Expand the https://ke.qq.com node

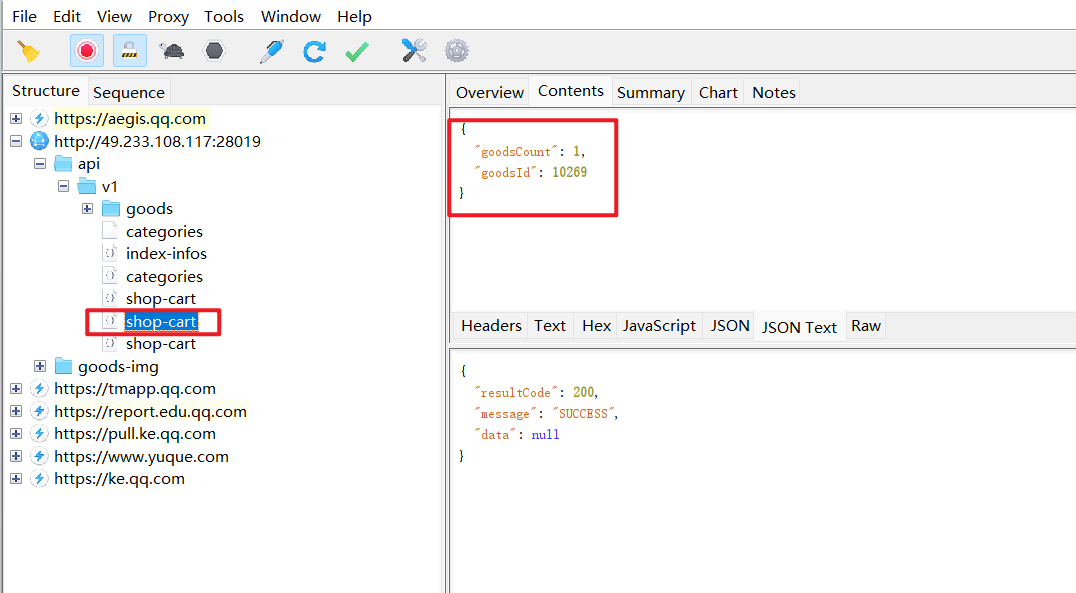16,479
